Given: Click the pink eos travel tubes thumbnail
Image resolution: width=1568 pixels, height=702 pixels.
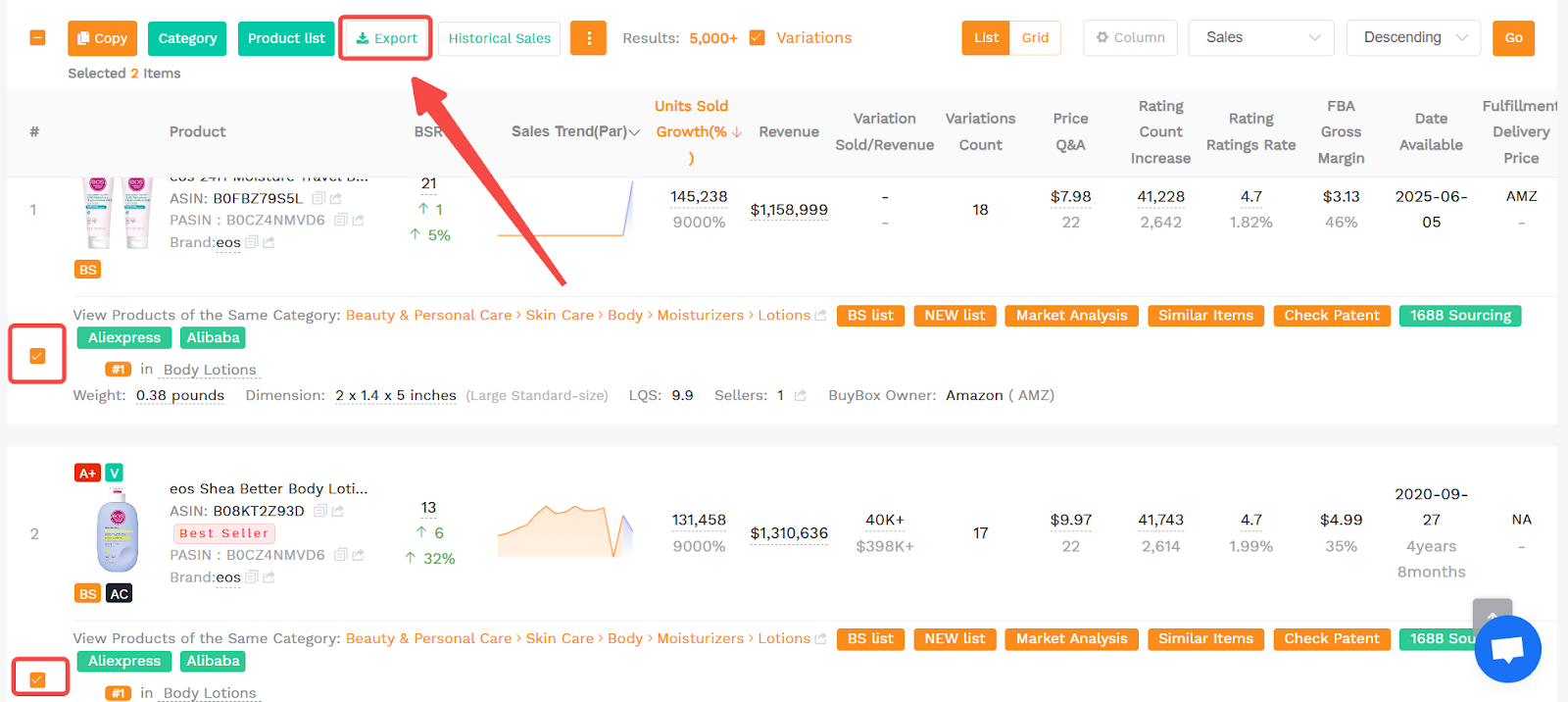Looking at the screenshot, I should (x=117, y=213).
